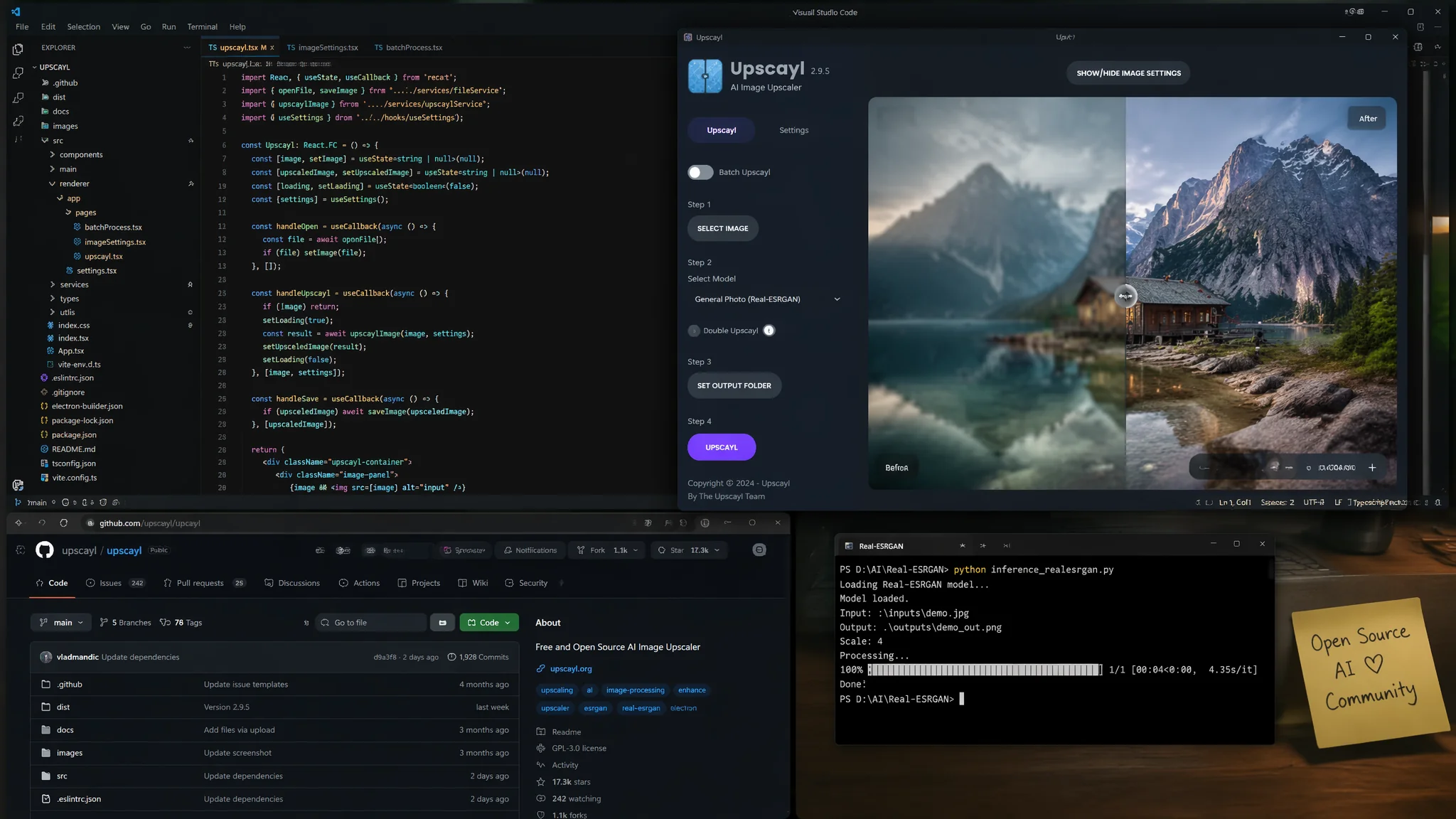Click the purple UPSCAYL button
Screen dimensions: 1456x819
(721, 447)
